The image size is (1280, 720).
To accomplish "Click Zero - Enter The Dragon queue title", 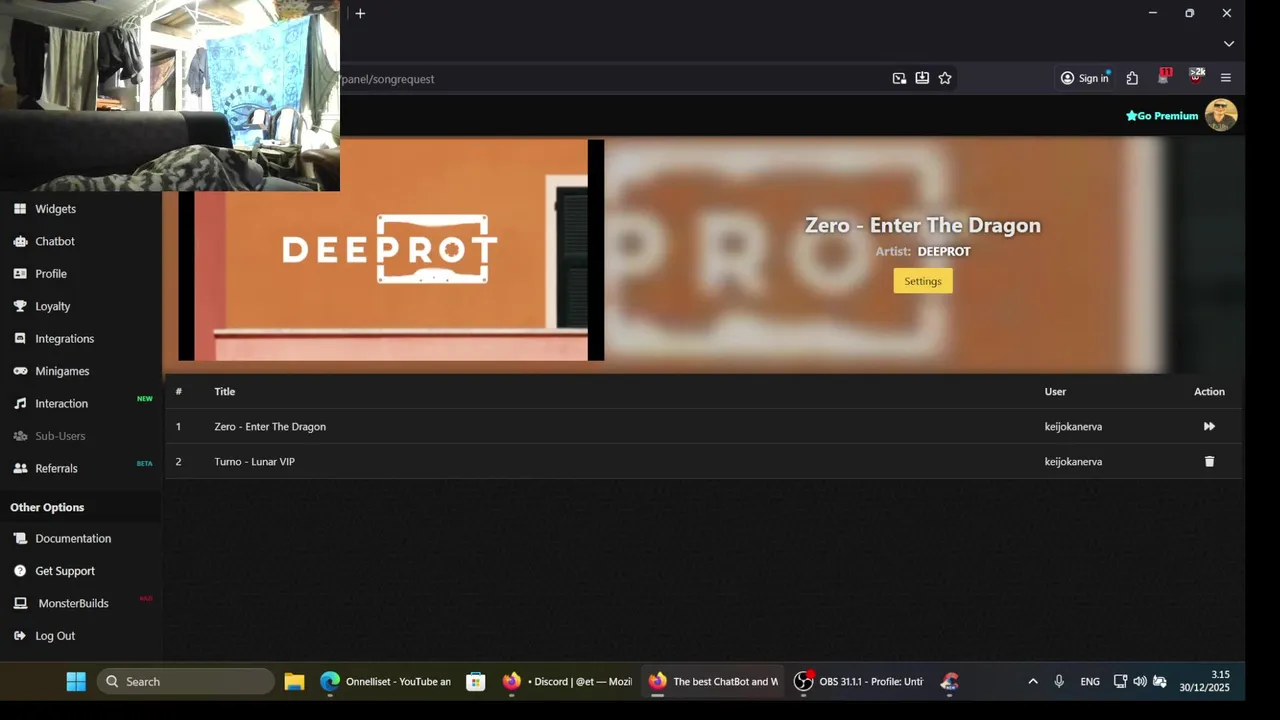I will [x=270, y=426].
